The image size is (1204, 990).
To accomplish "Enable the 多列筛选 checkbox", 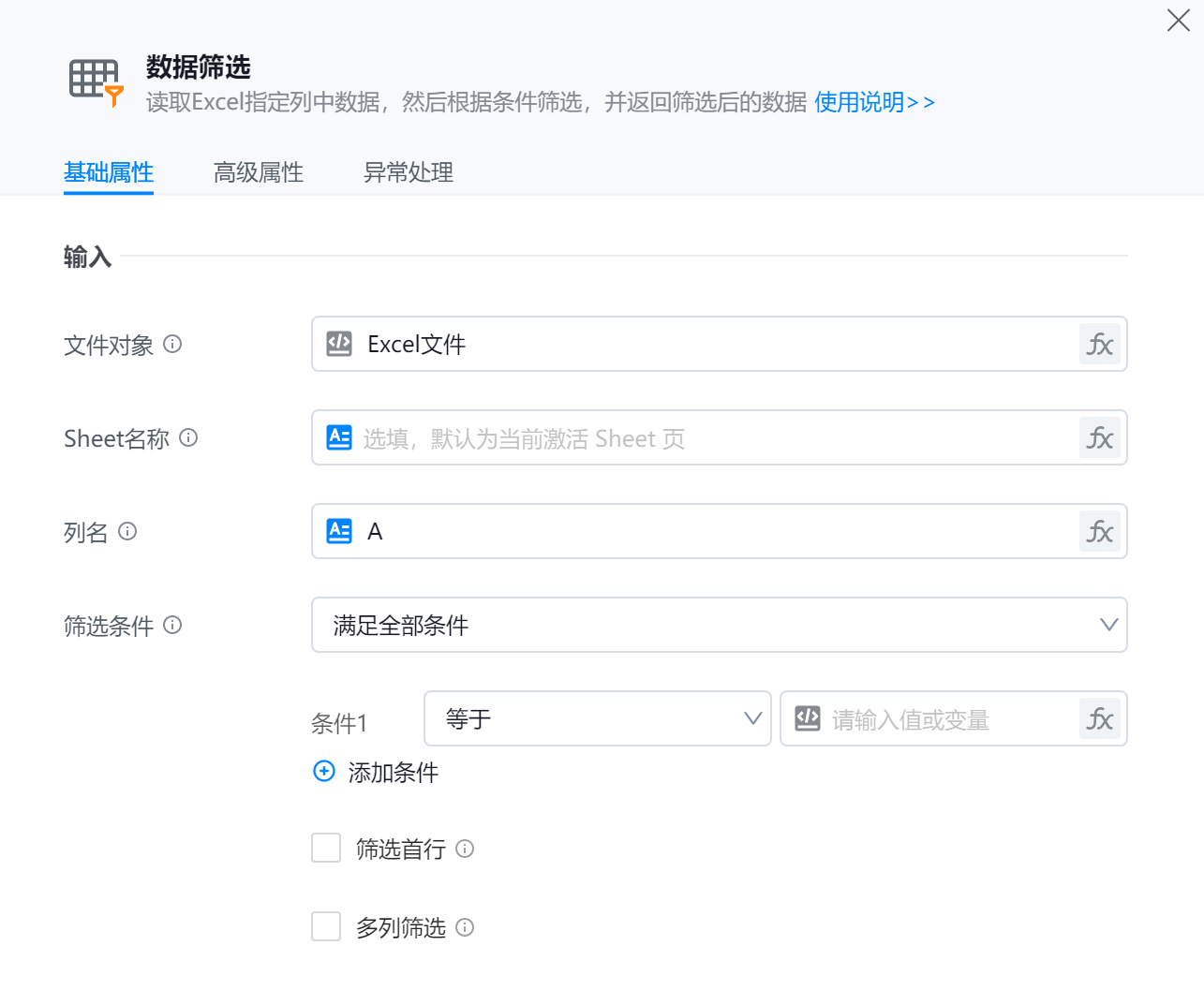I will coord(326,927).
